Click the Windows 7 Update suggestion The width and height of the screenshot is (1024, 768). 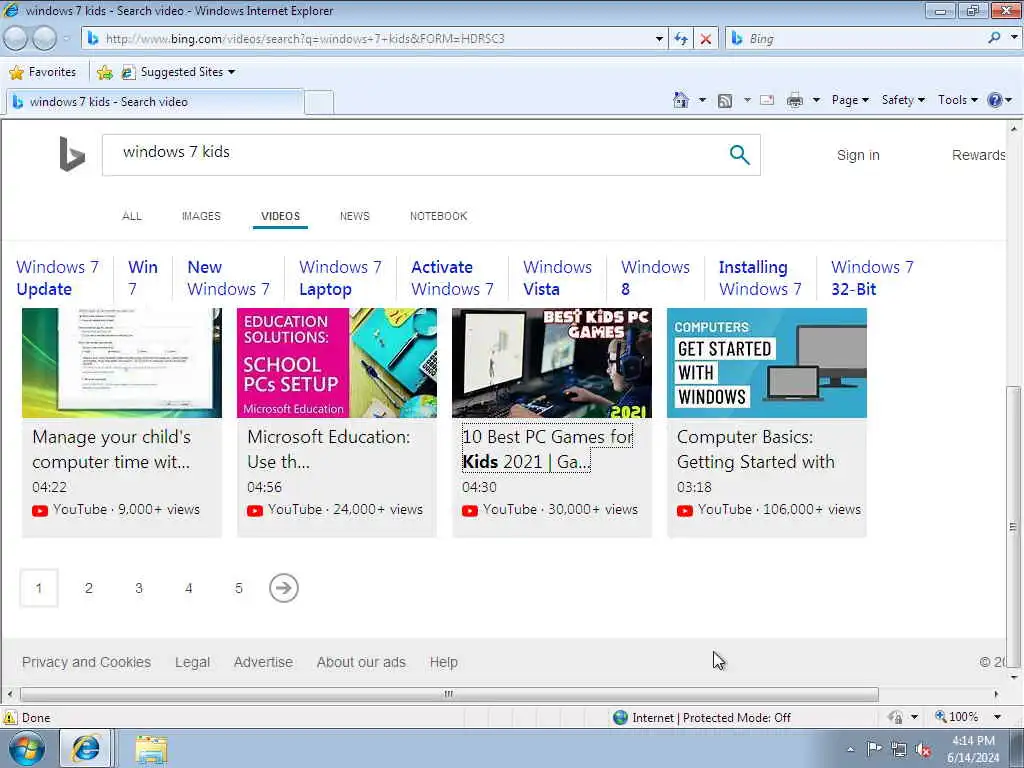point(57,278)
